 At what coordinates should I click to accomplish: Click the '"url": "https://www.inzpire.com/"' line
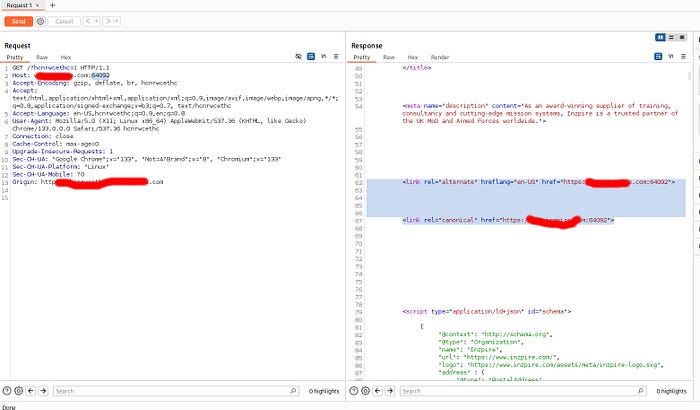[x=498, y=357]
